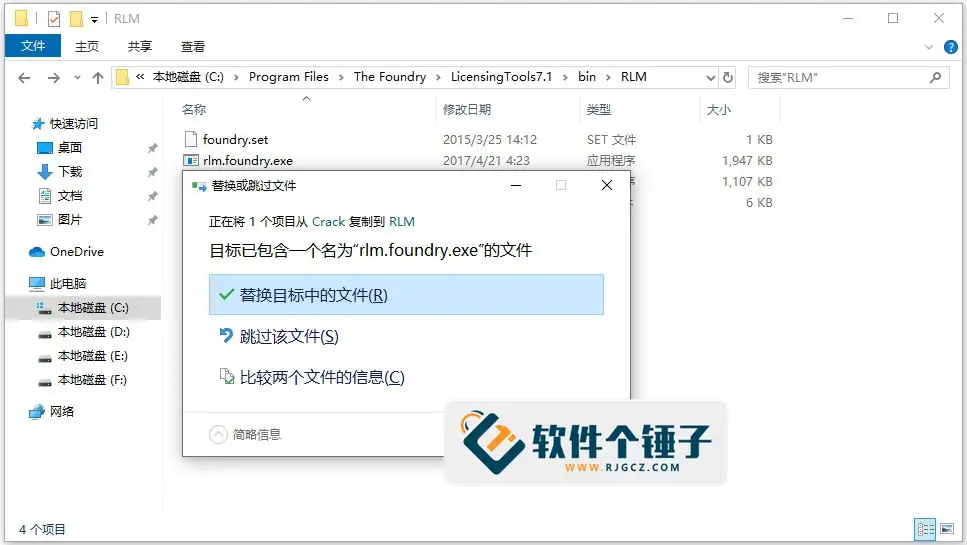Screen dimensions: 967x545
Task: Sort by 修改日期 column header
Action: click(467, 110)
